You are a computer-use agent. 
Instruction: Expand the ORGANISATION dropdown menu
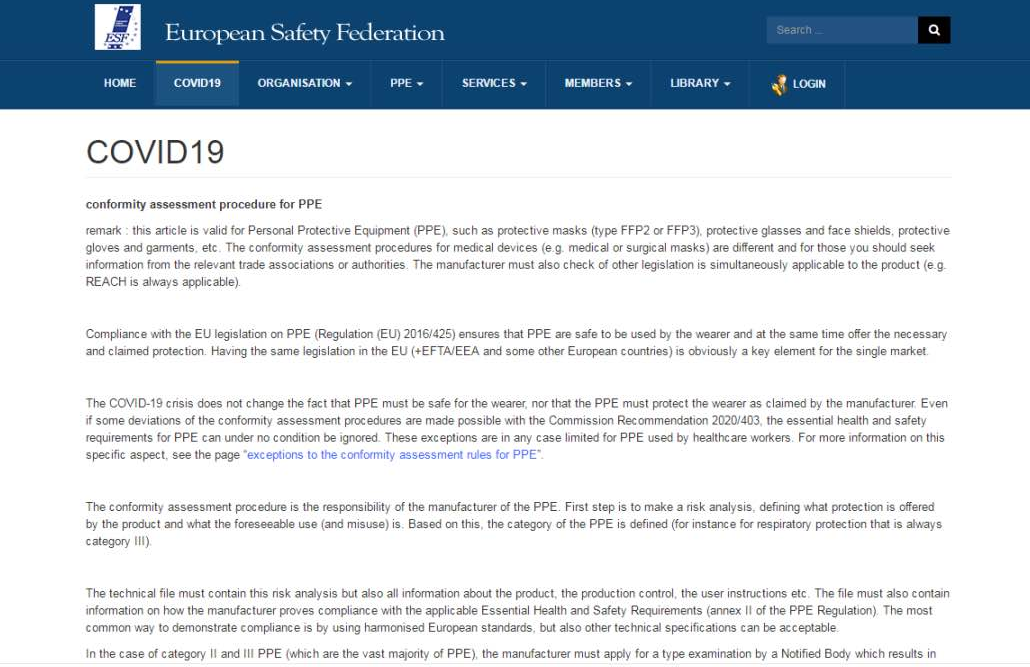tap(304, 84)
